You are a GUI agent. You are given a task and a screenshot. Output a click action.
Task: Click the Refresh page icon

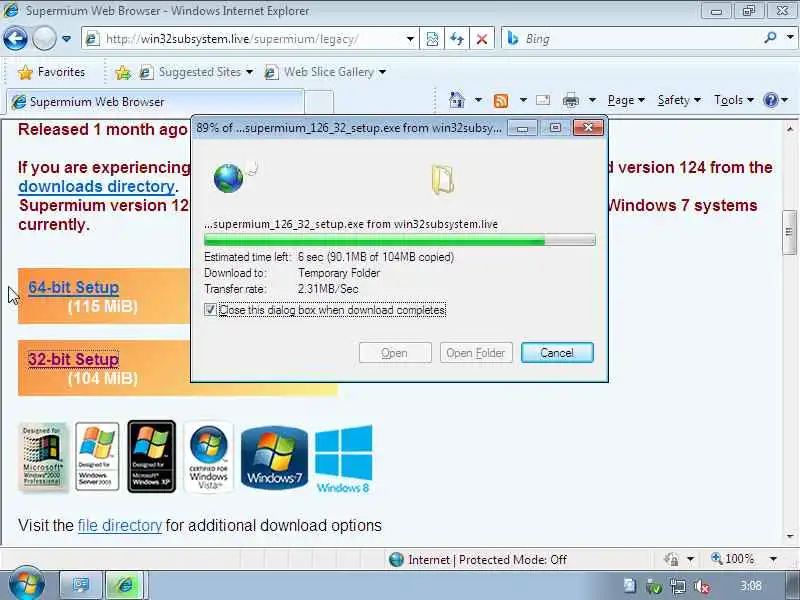click(457, 39)
